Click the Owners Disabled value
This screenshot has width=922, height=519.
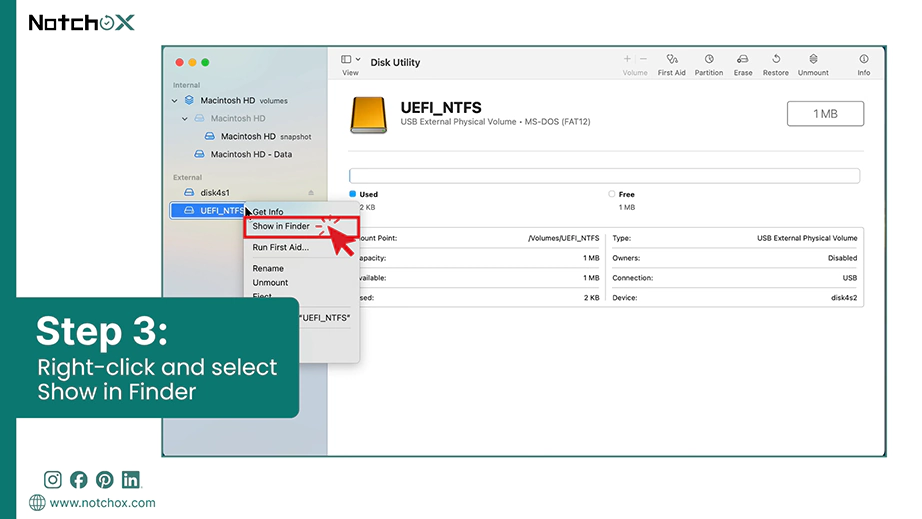pos(842,258)
